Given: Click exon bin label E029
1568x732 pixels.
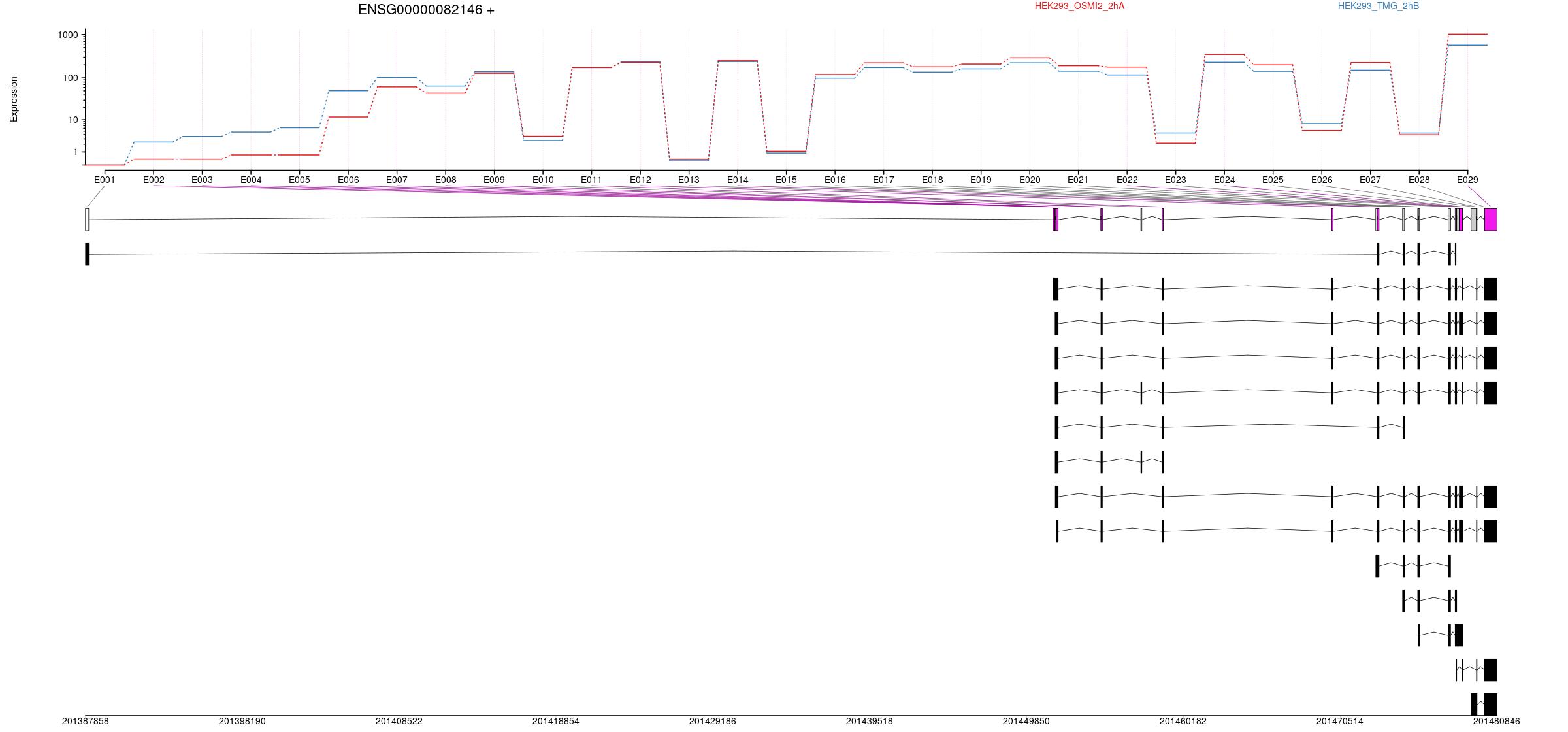Looking at the screenshot, I should pyautogui.click(x=1467, y=180).
